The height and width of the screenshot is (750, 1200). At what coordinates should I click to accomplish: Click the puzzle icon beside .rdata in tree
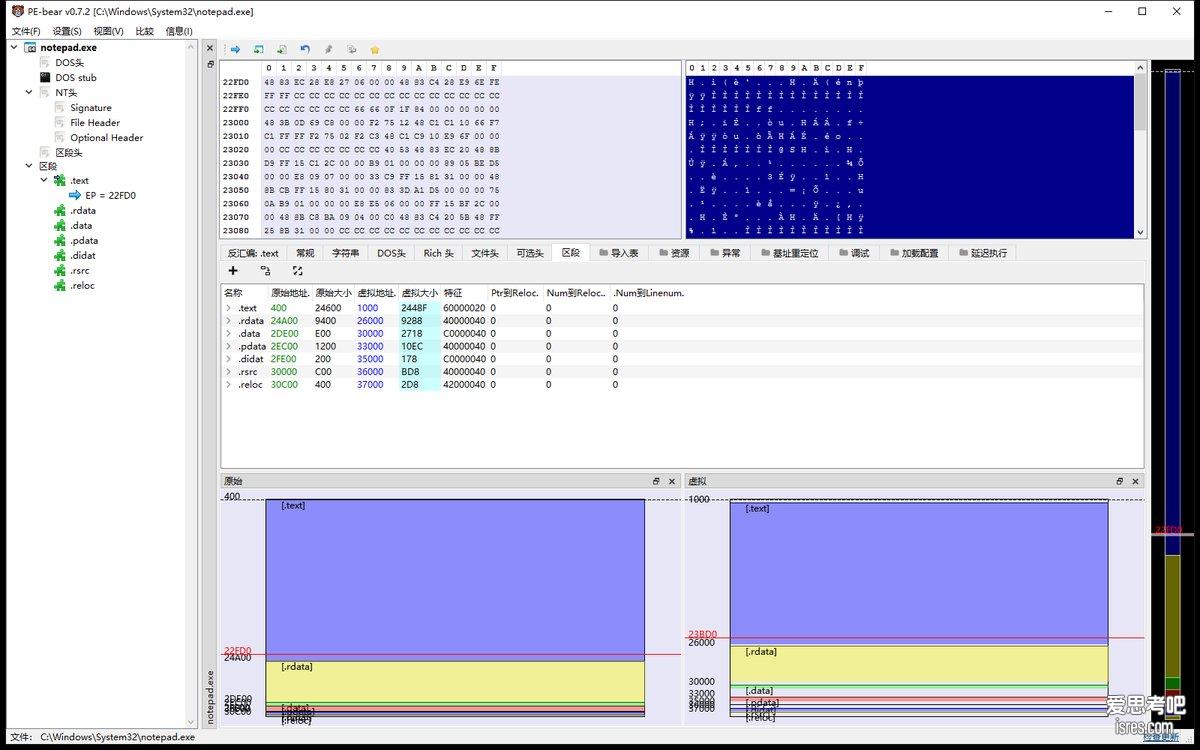point(61,211)
